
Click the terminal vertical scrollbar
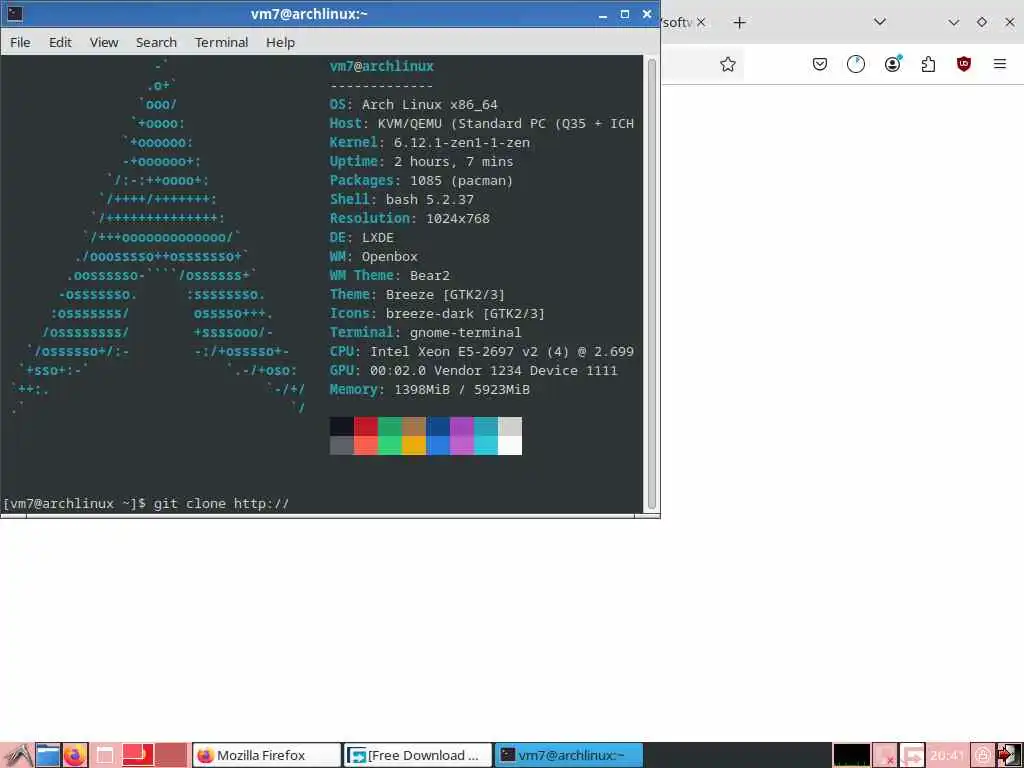(x=651, y=284)
